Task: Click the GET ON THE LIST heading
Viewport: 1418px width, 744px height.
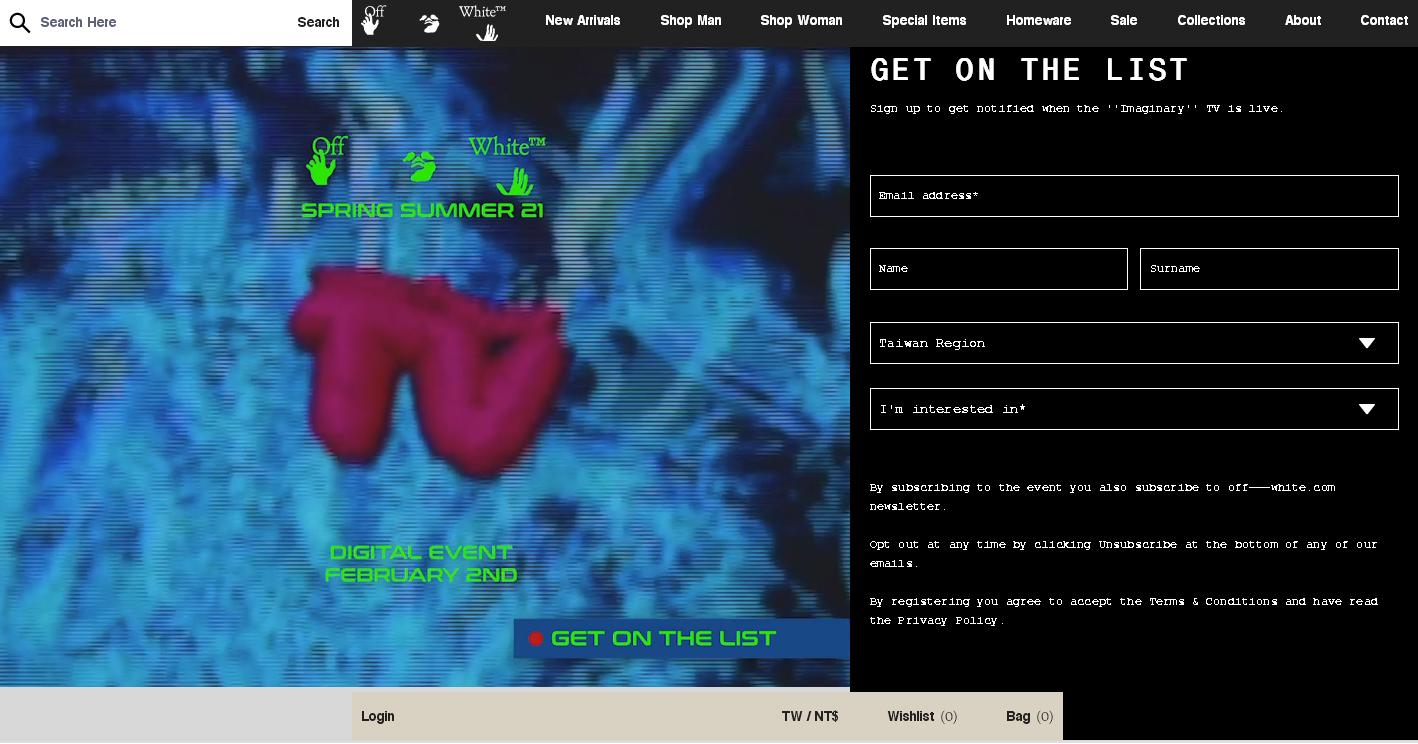Action: [x=1029, y=69]
